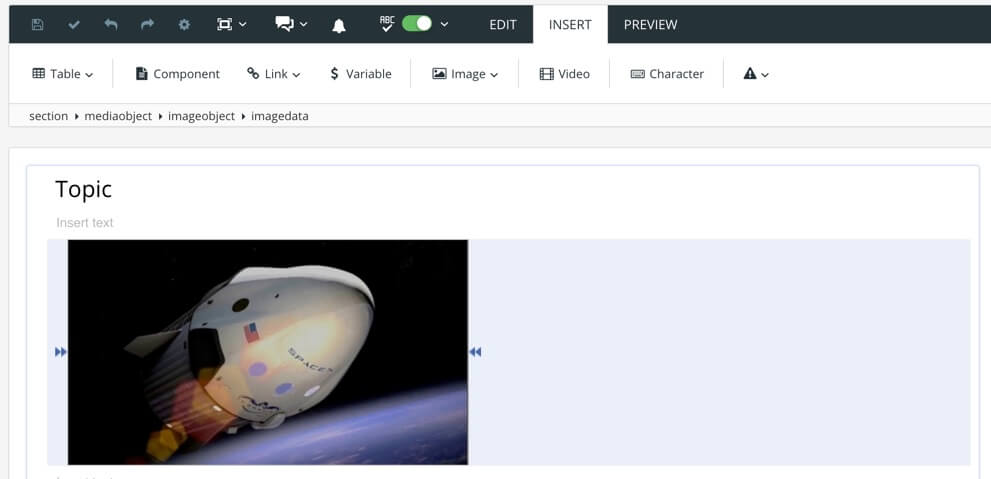Expand the fullscreen options dropdown arrow
Screen dimensions: 991x479
click(243, 25)
